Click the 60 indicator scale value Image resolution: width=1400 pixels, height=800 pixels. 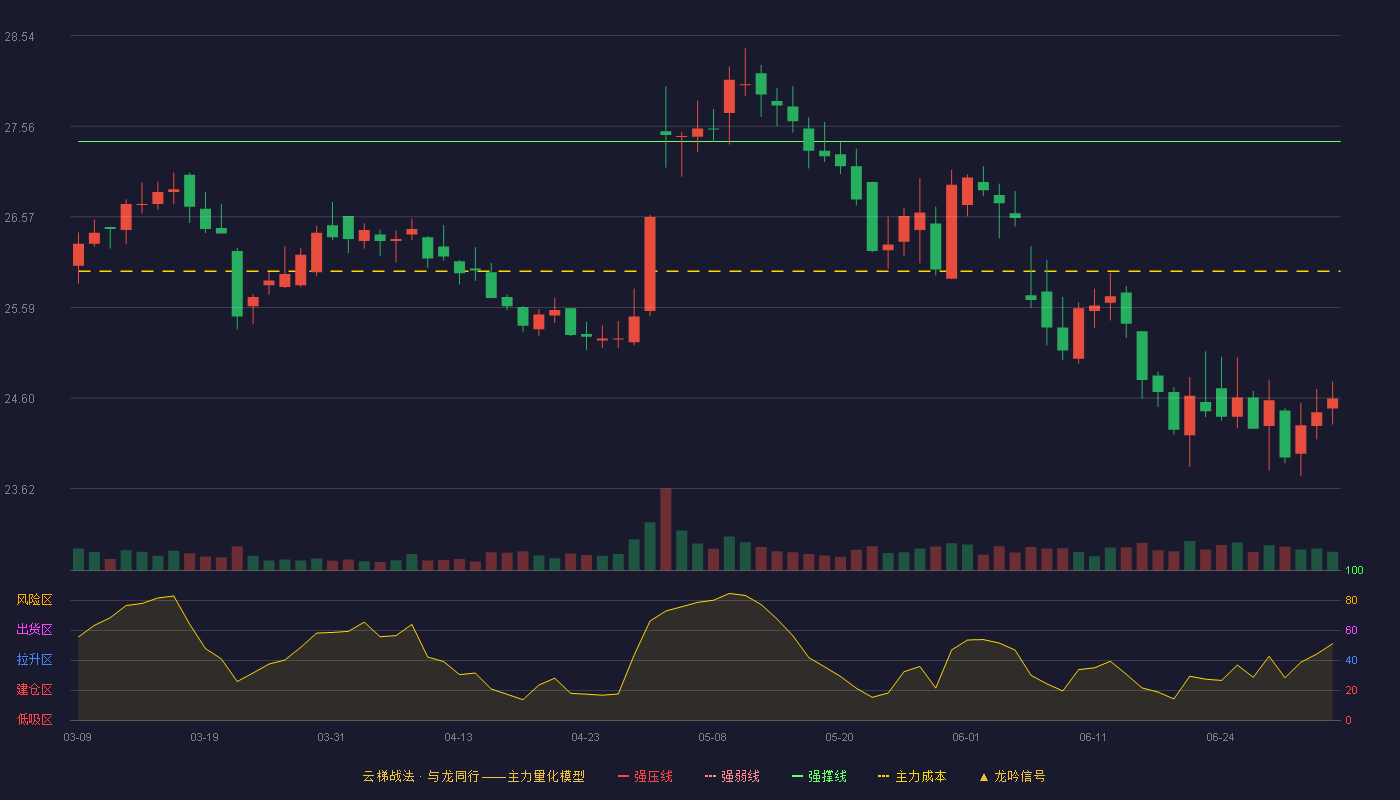1351,630
